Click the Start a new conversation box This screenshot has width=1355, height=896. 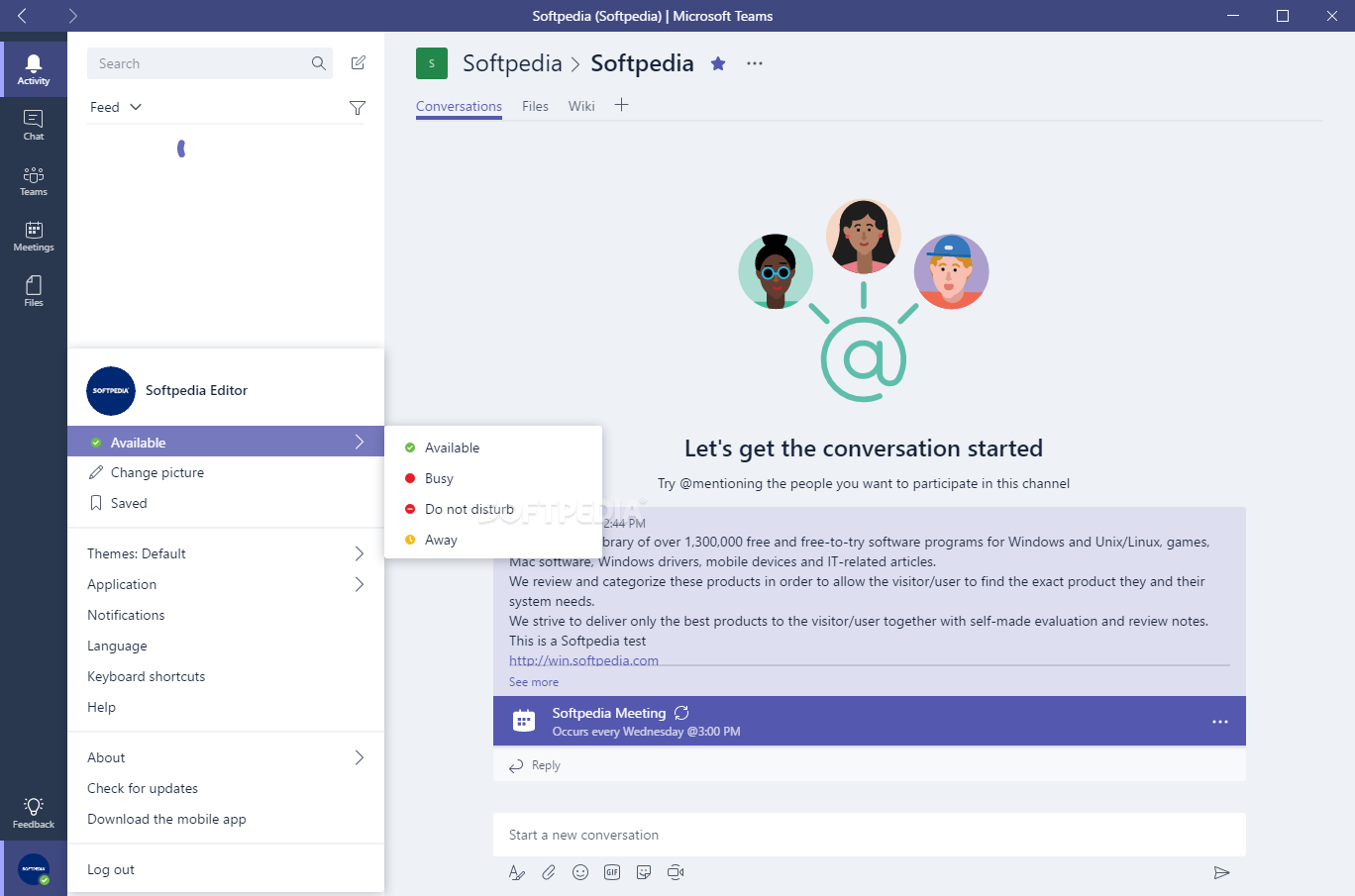point(869,835)
